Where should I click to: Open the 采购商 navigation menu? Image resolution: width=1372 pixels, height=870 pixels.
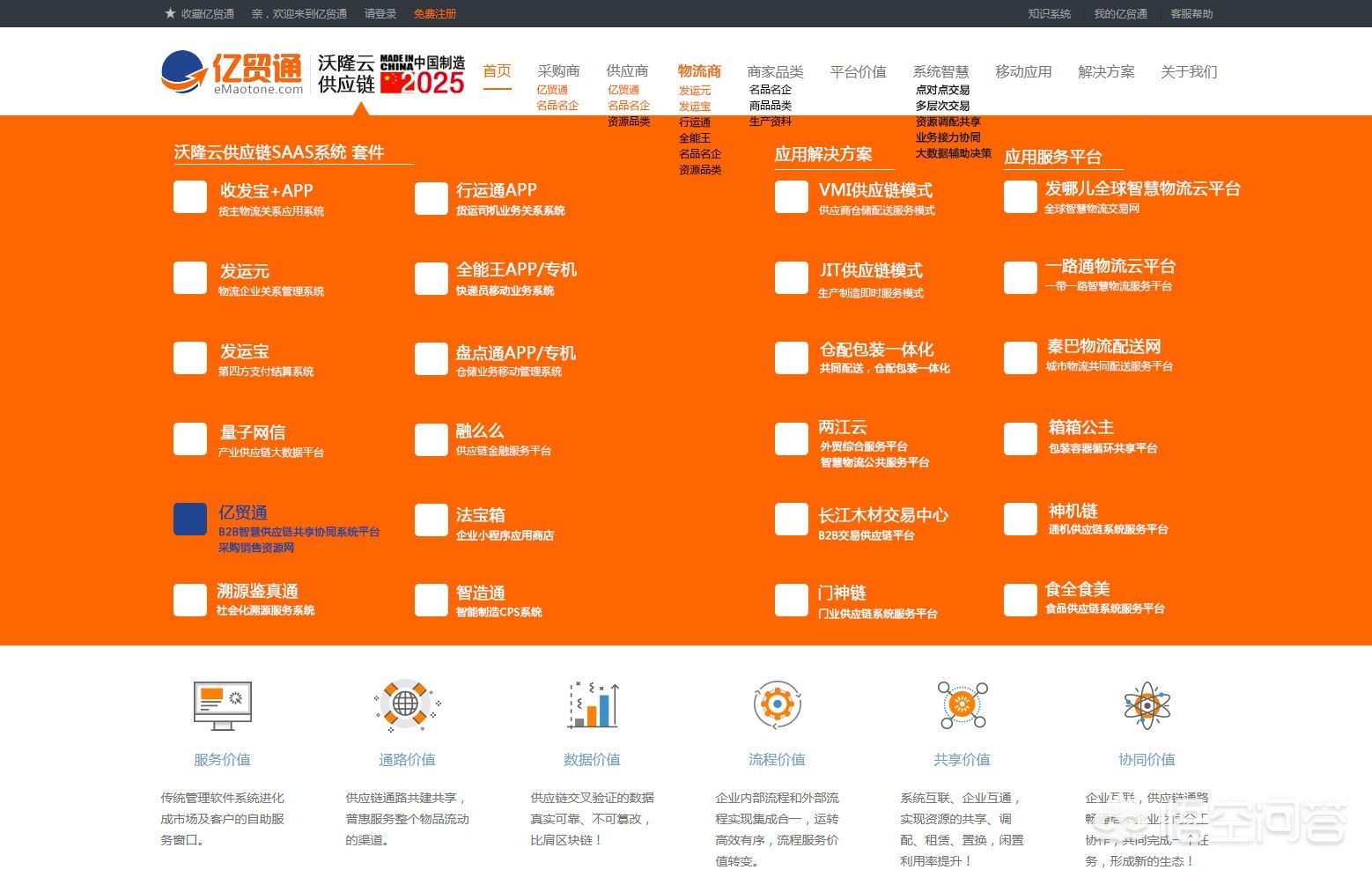[558, 71]
